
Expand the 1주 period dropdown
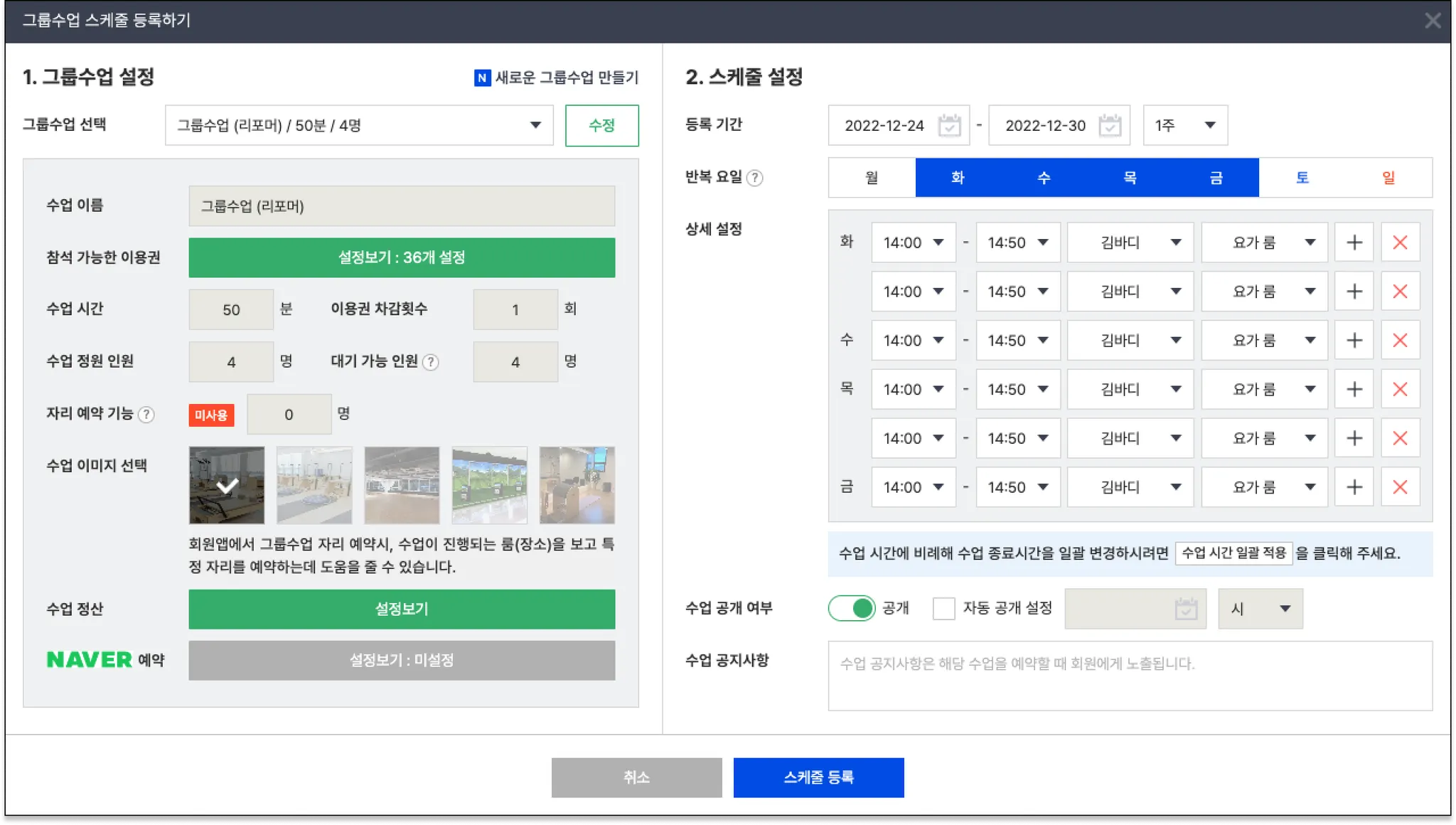[1184, 125]
